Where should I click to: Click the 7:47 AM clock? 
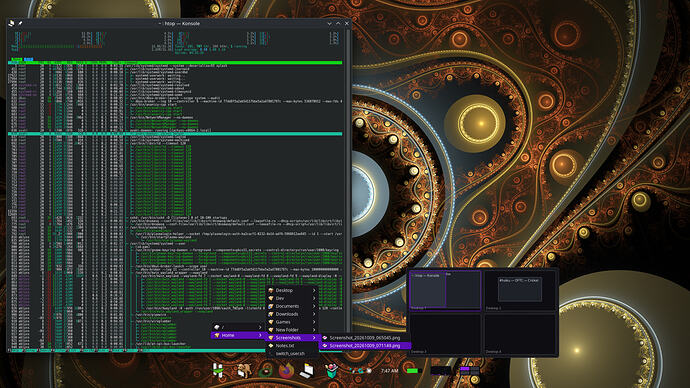tap(389, 371)
